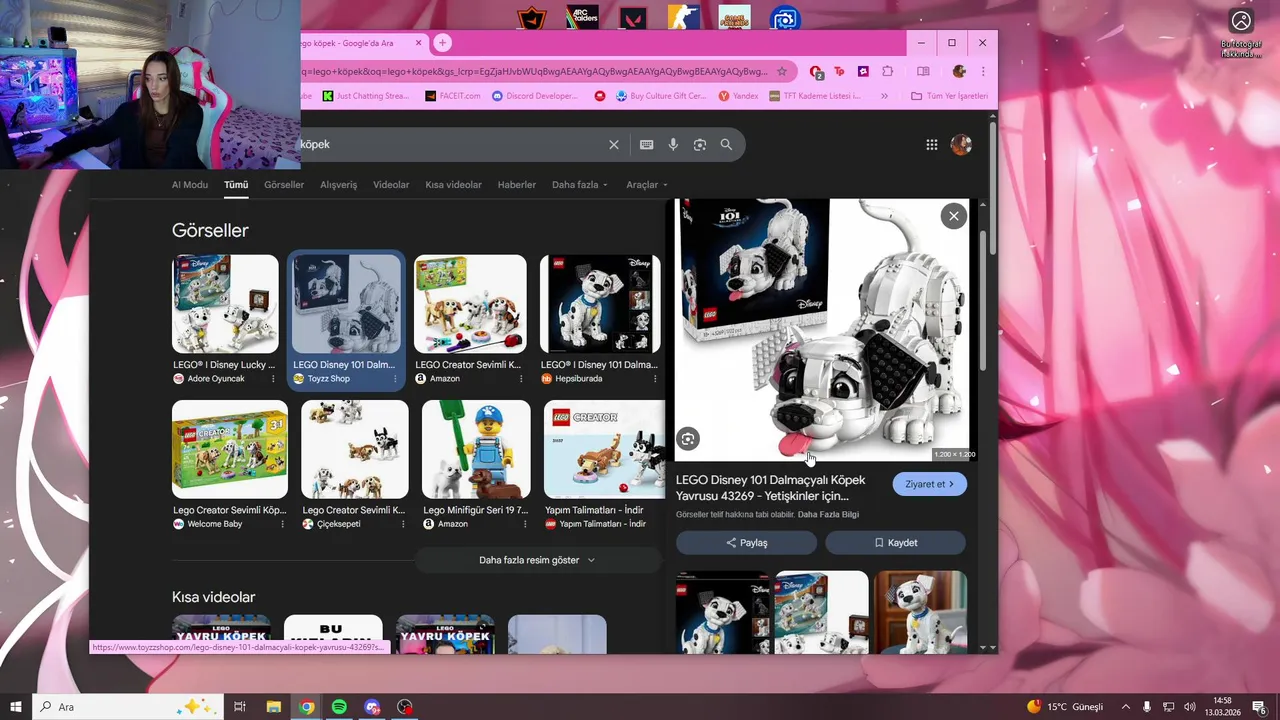Open the Amazon LEGO Creator Sevimli thumbnail
This screenshot has height=720, width=1280.
pos(470,304)
